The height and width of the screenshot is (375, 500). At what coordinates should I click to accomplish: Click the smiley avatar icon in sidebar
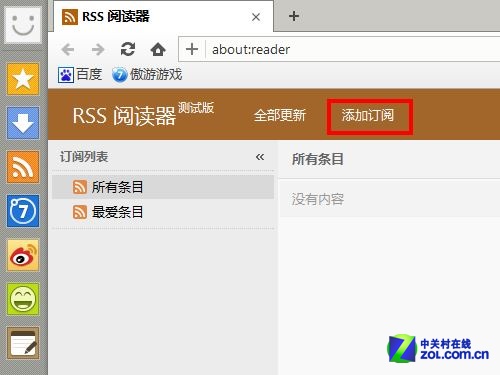coord(23,25)
